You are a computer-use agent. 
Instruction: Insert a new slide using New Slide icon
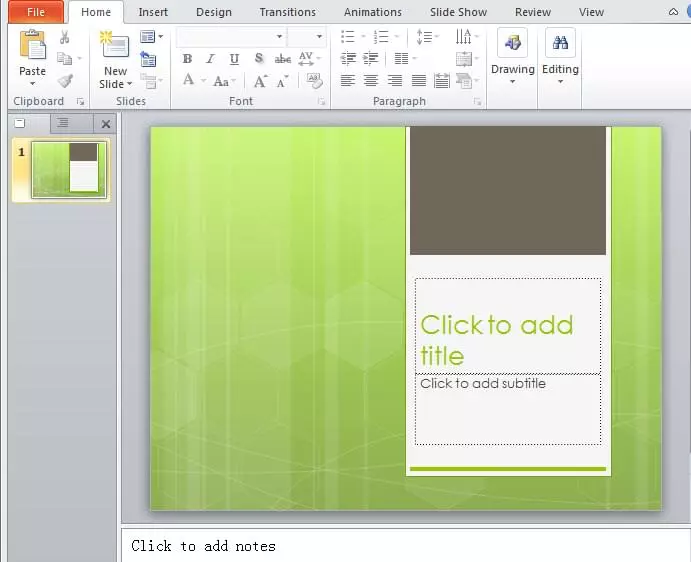coord(115,46)
